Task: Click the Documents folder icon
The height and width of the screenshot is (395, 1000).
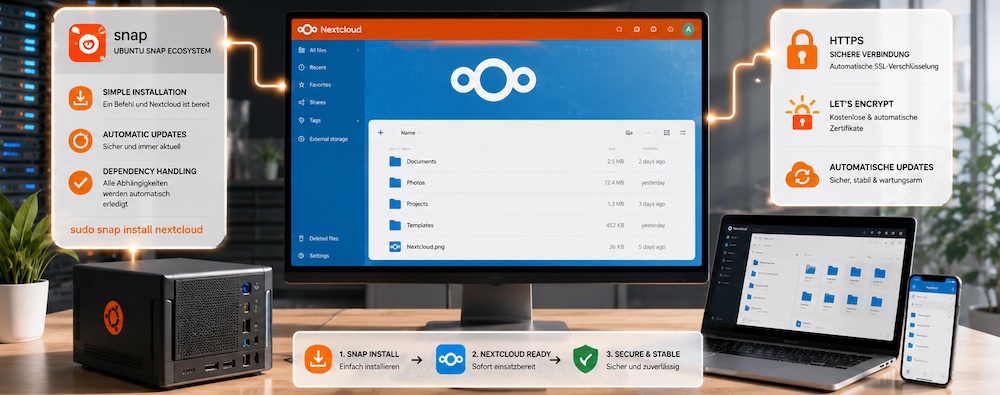Action: click(395, 161)
